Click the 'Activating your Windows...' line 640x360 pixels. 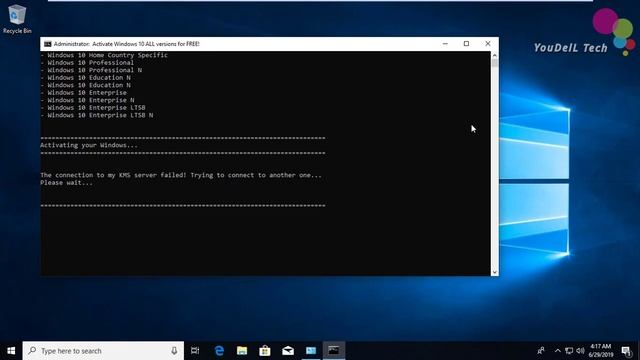coord(89,145)
